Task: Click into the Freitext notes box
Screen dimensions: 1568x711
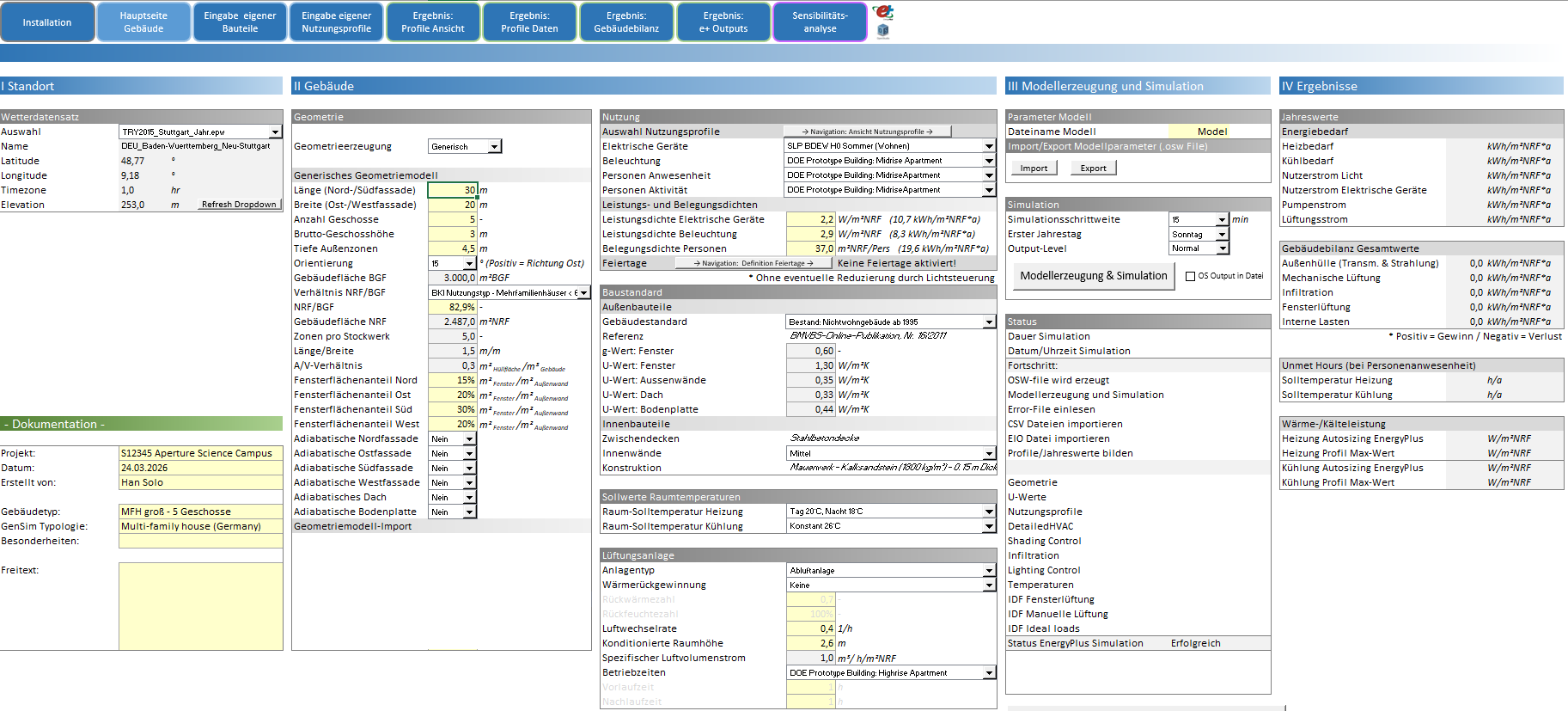Action: pos(201,606)
